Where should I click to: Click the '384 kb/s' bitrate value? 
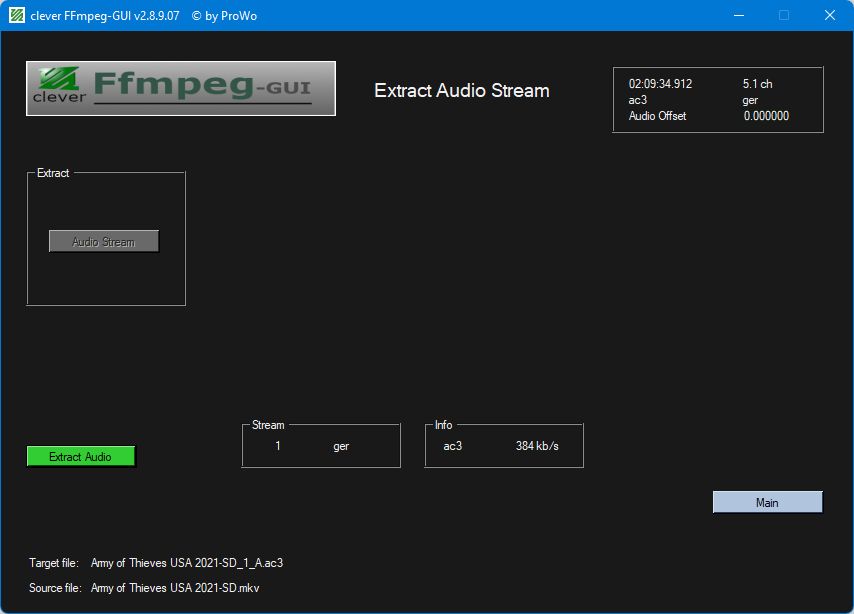tap(537, 446)
